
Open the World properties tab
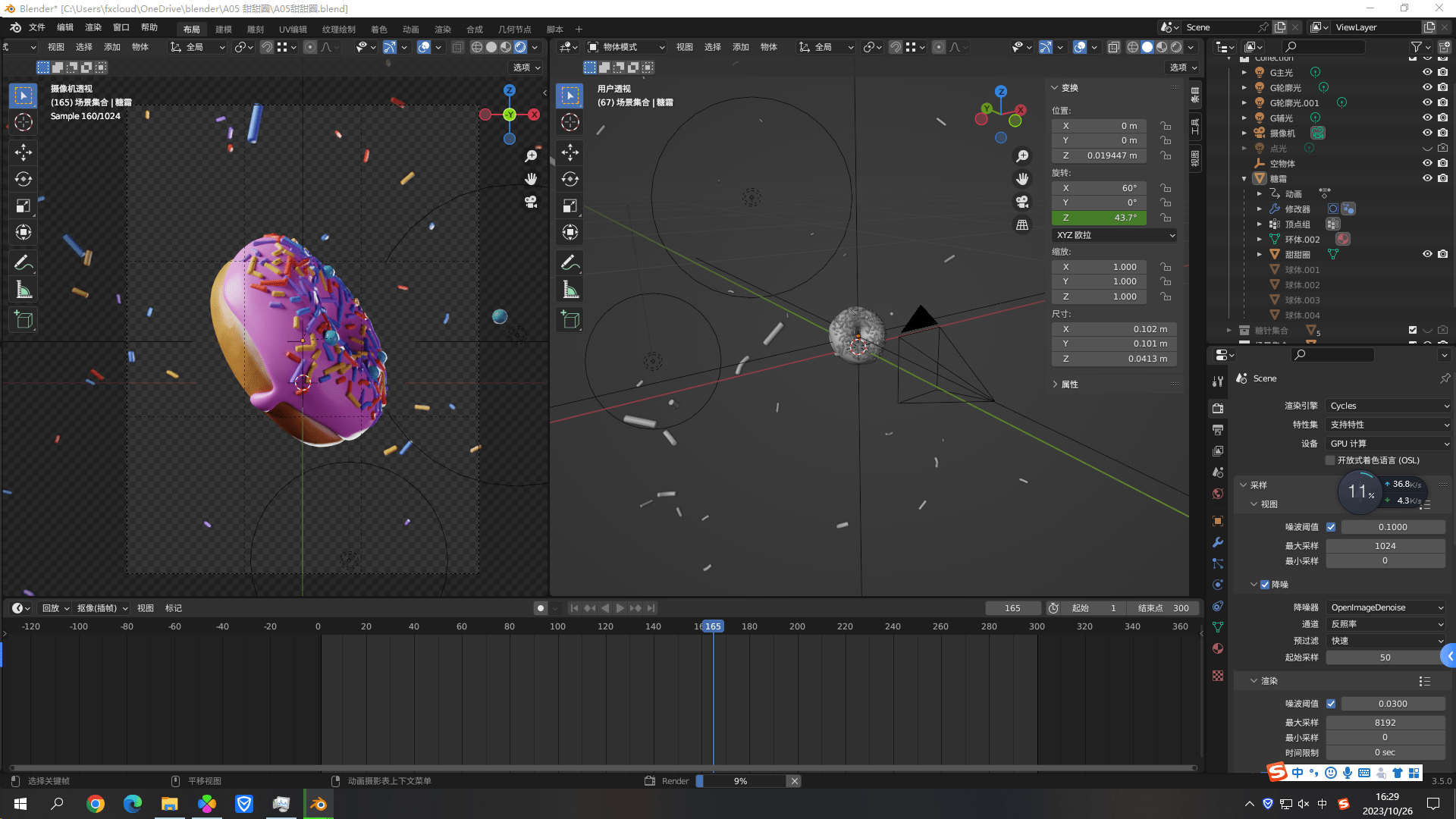[1218, 494]
